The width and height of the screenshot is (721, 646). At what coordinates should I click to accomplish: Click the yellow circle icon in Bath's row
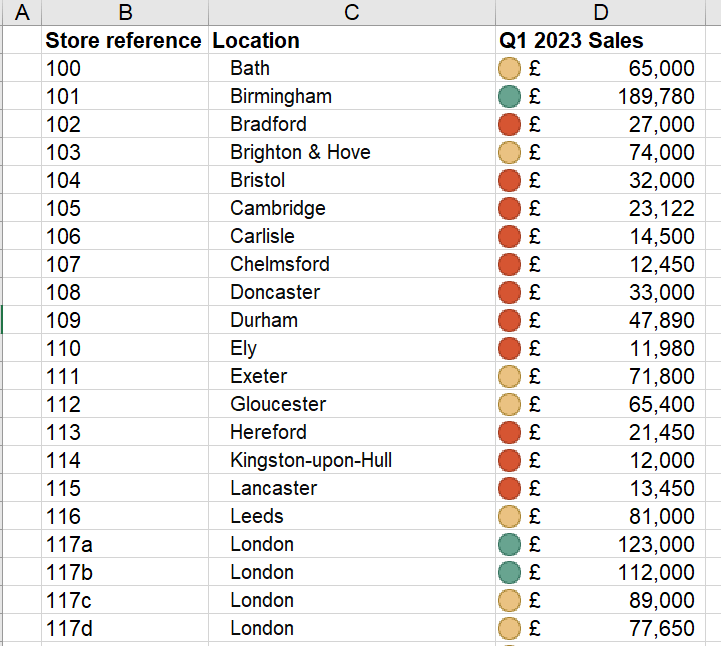510,69
